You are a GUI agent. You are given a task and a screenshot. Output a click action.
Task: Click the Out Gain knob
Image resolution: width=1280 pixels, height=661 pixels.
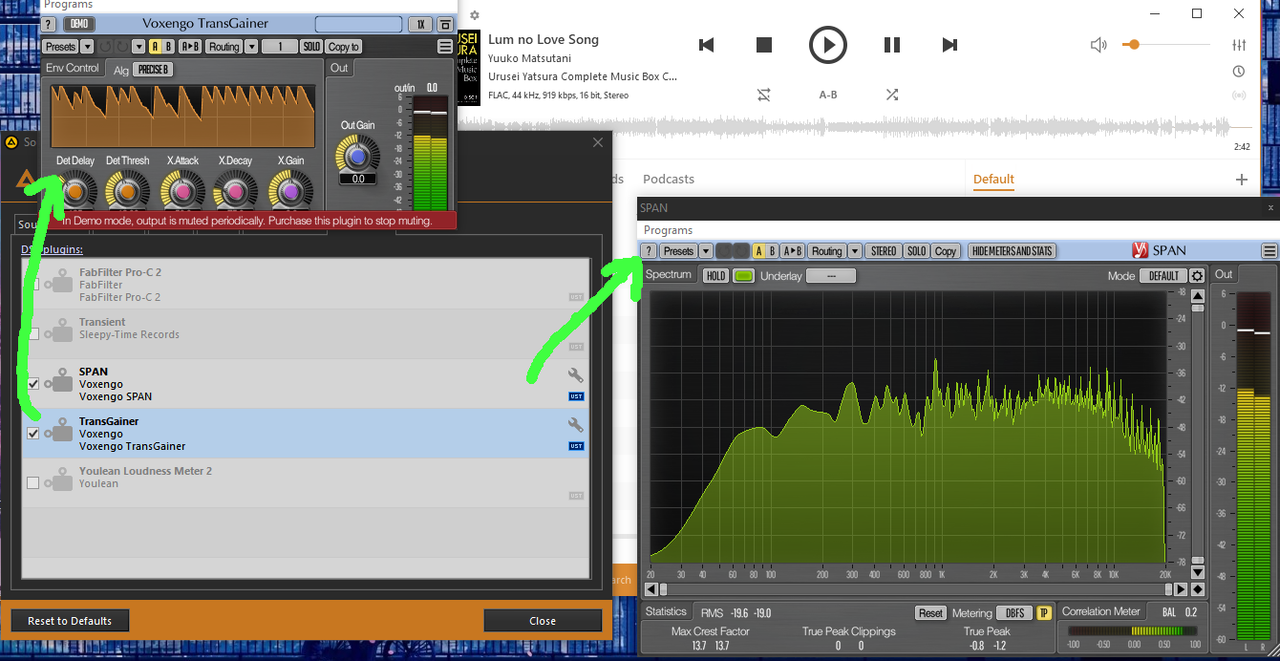coord(357,154)
